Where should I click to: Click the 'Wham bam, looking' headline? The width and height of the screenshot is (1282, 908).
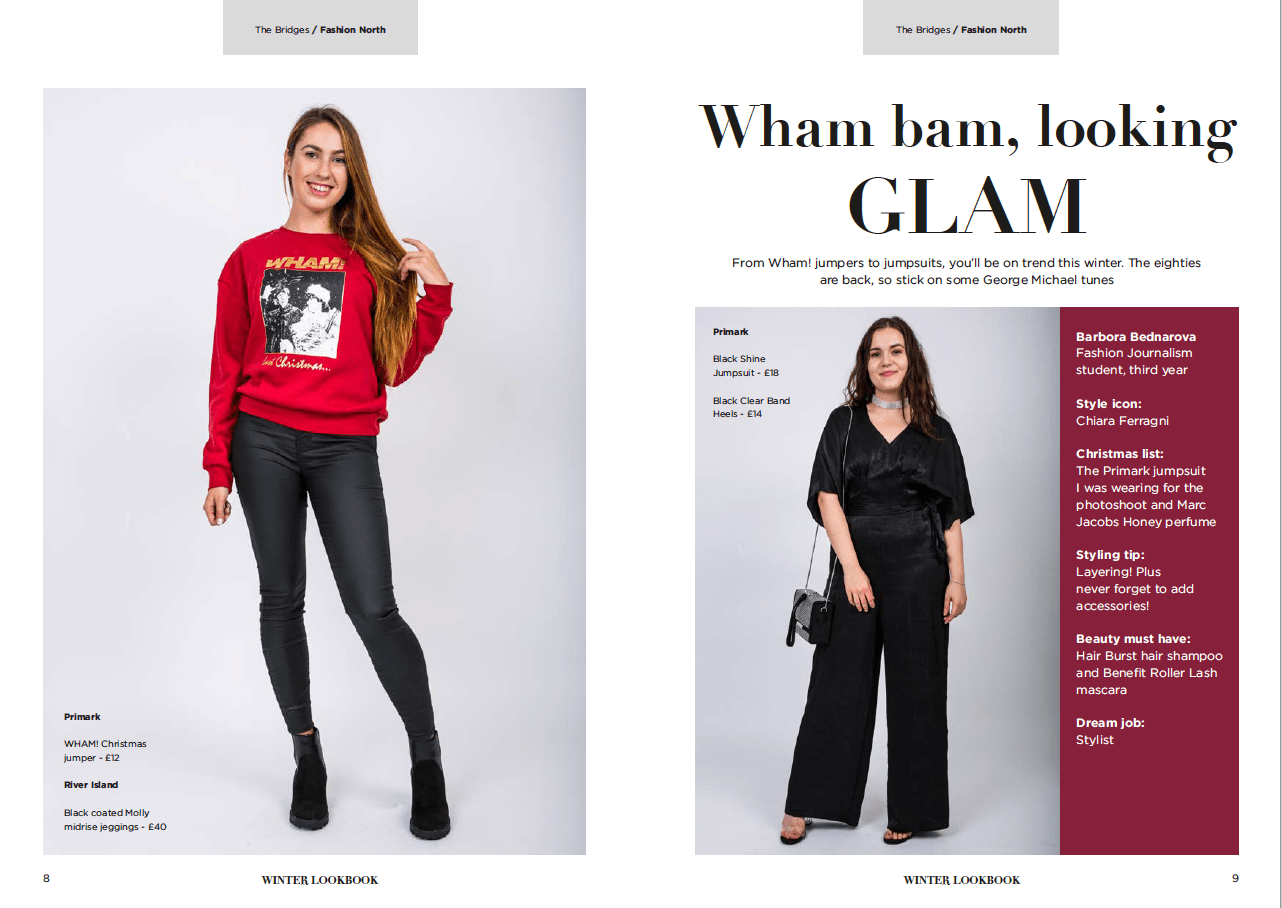tap(968, 128)
